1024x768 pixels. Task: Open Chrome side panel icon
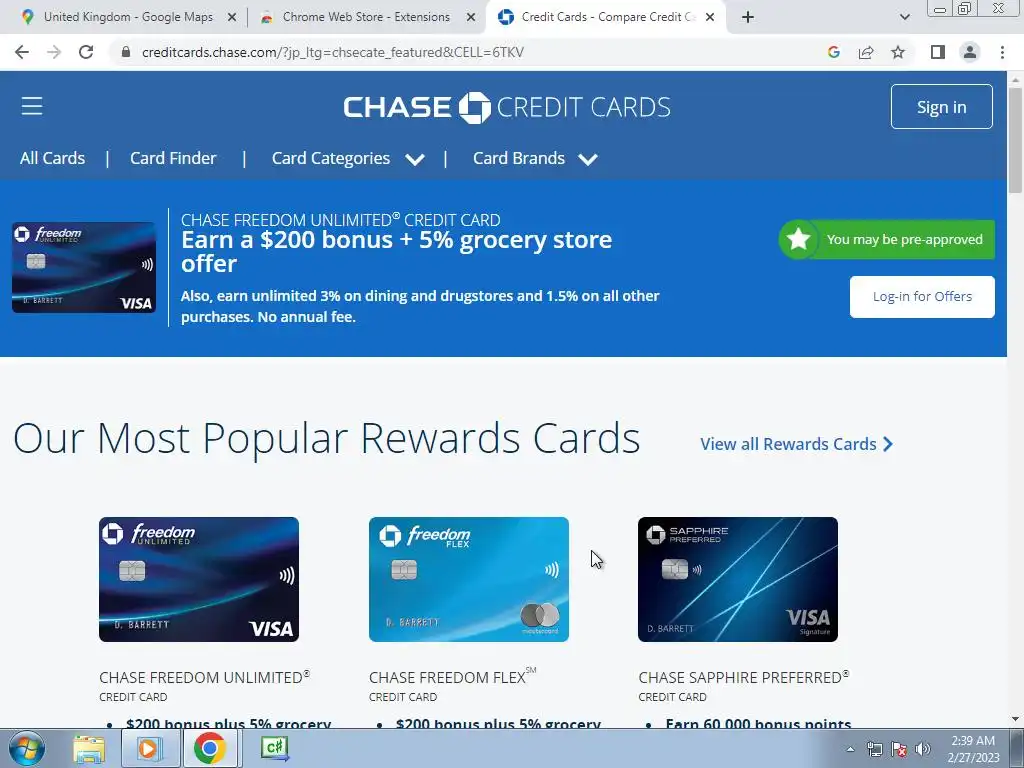pyautogui.click(x=938, y=52)
